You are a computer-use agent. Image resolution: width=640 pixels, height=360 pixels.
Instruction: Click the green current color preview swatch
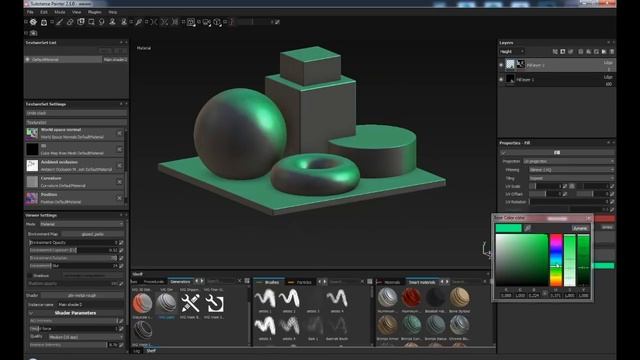509,228
